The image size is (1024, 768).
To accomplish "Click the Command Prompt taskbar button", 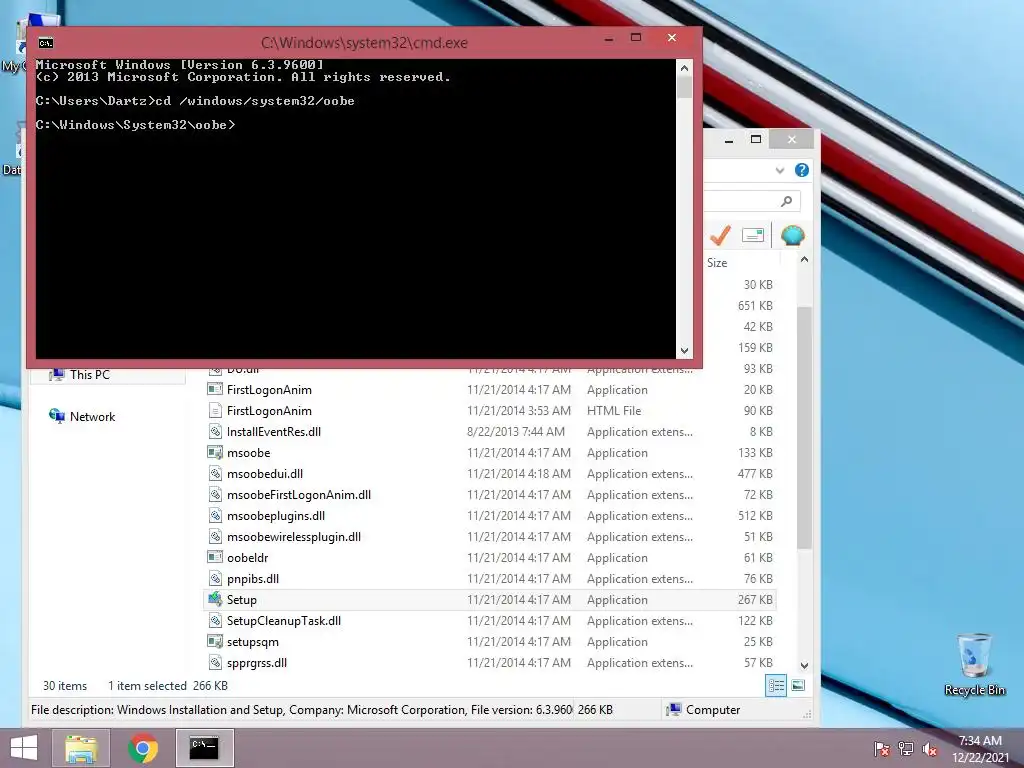I will pos(204,748).
